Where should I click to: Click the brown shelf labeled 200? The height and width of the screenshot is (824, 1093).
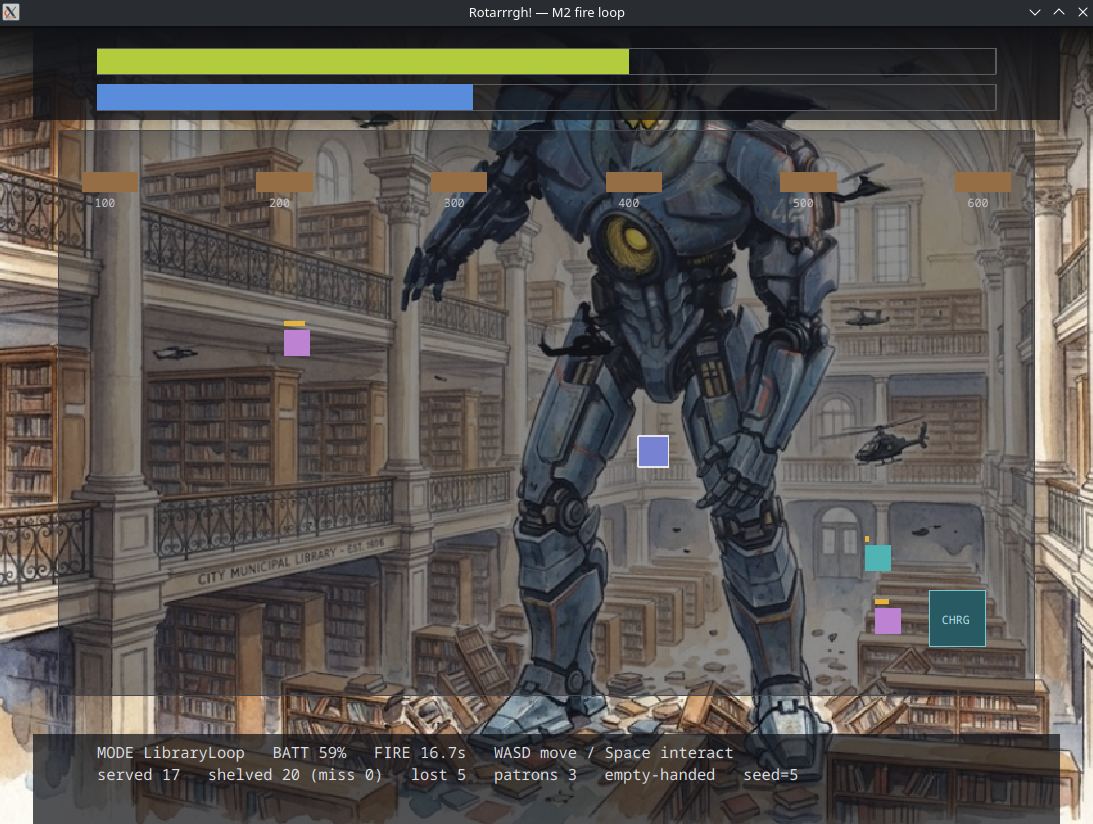pyautogui.click(x=284, y=182)
